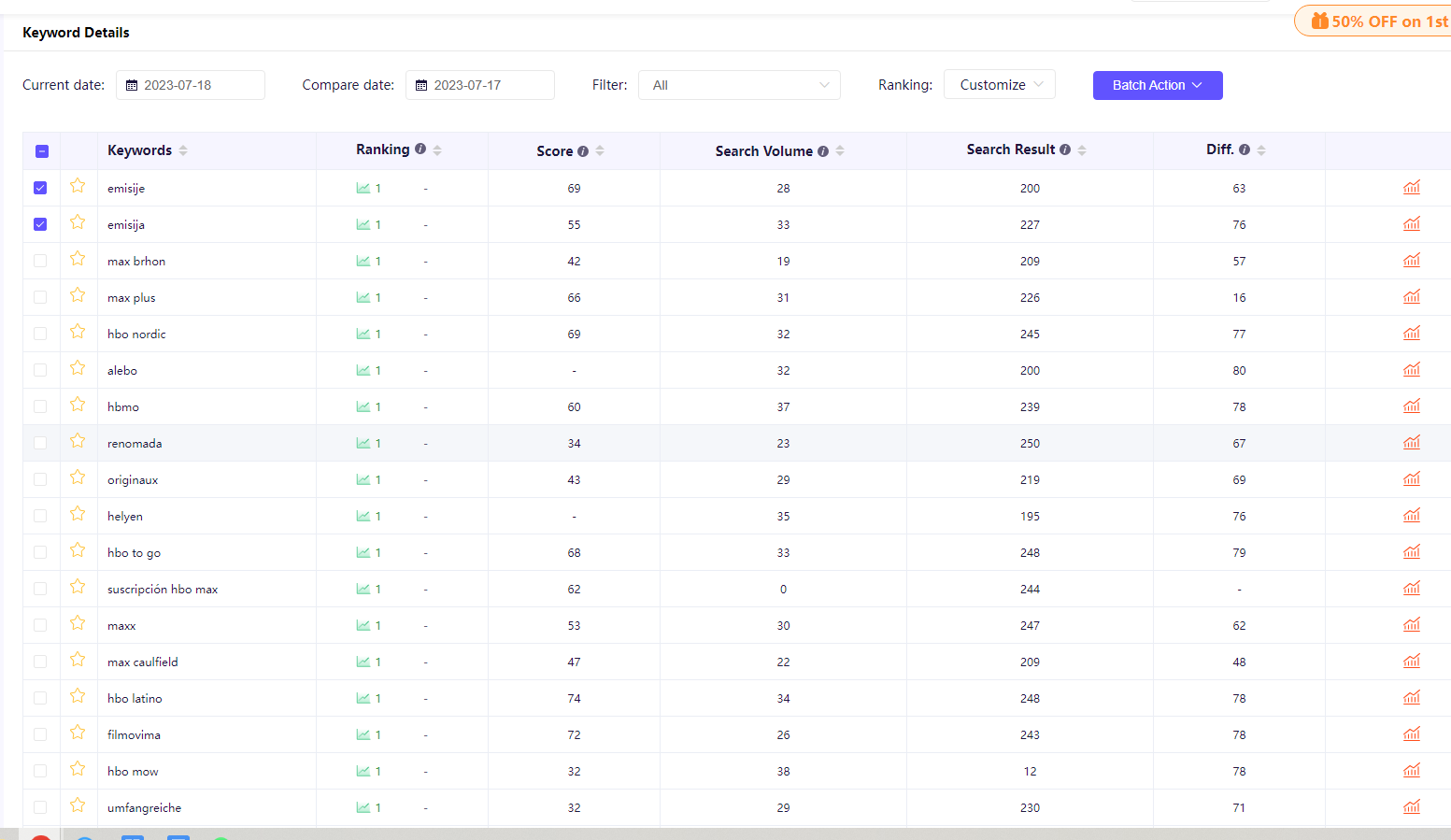The width and height of the screenshot is (1451, 840).
Task: Click the Score column info icon
Action: pos(583,151)
